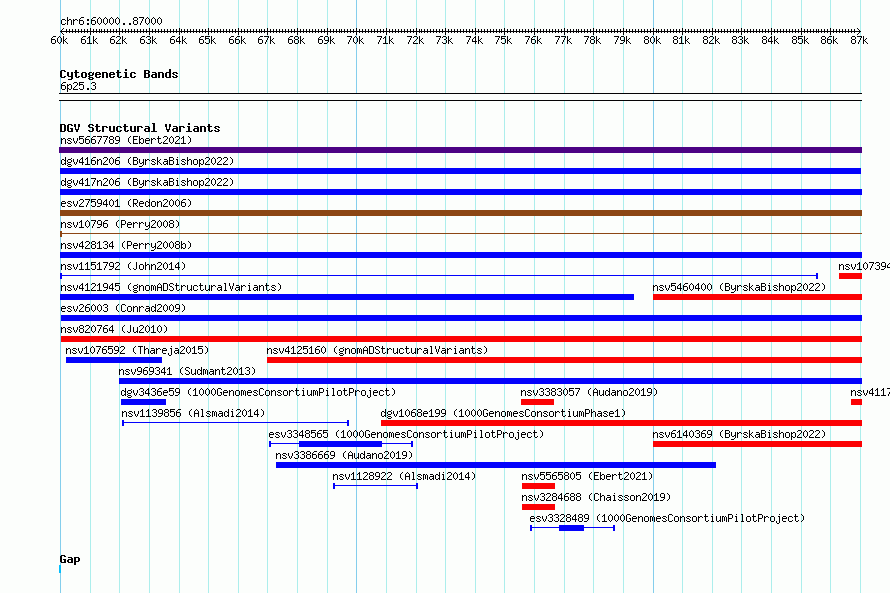
Task: Click the DGV Structural Variants track title
Action: click(140, 128)
